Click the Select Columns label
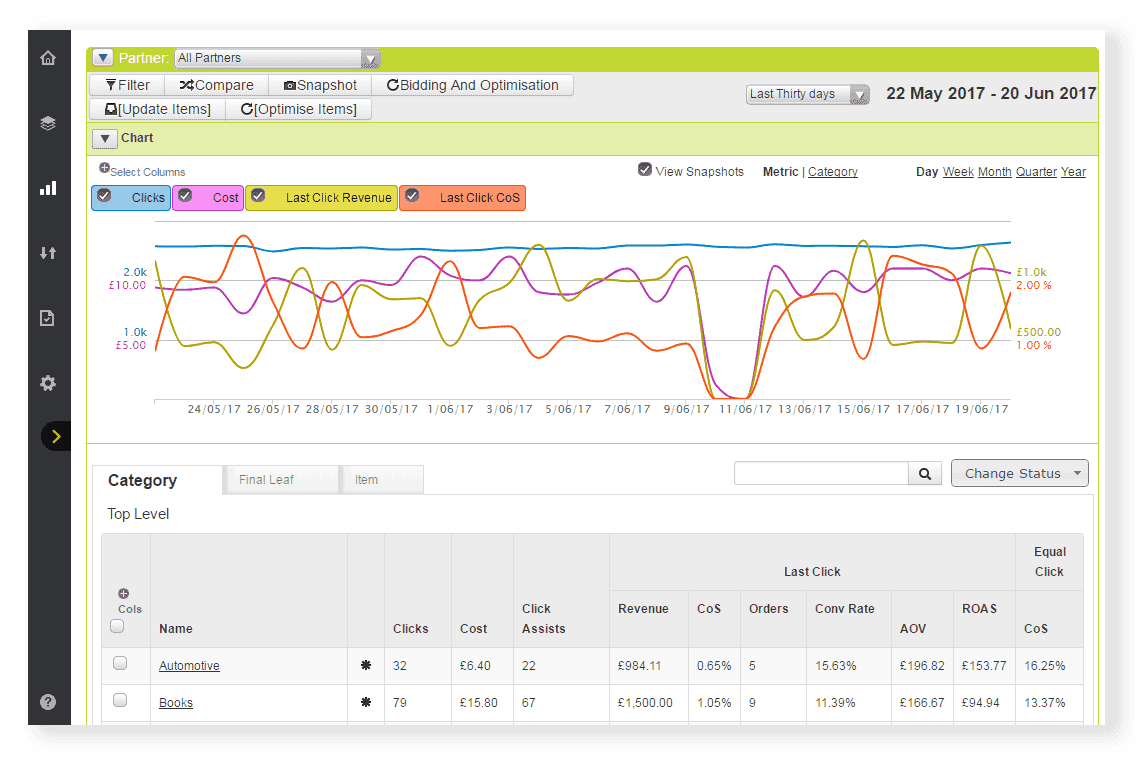The width and height of the screenshot is (1140, 777). point(148,172)
